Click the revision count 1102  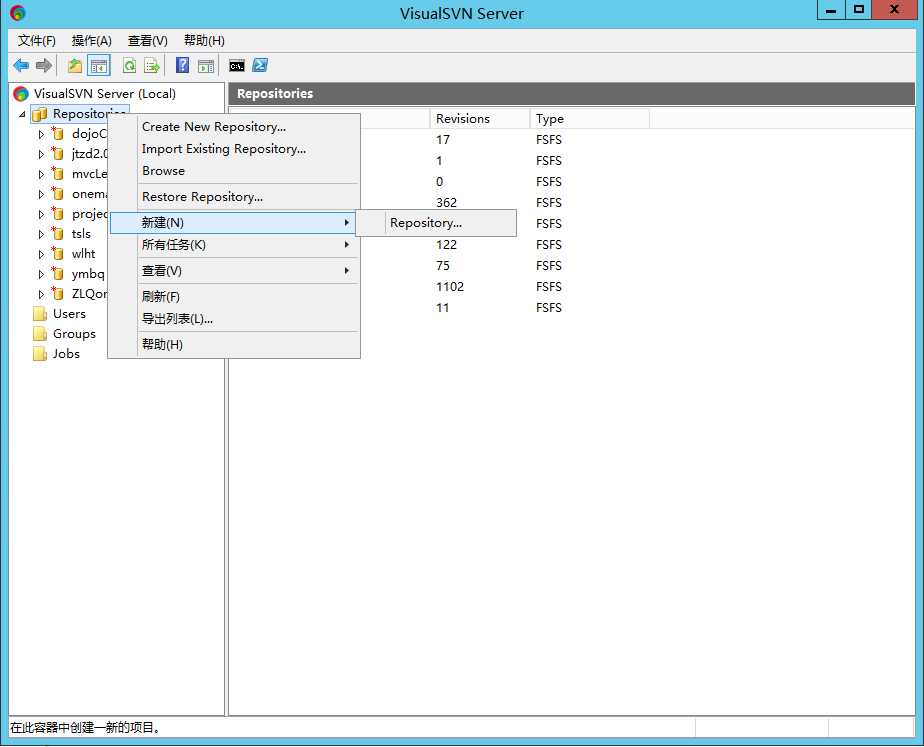[x=450, y=287]
